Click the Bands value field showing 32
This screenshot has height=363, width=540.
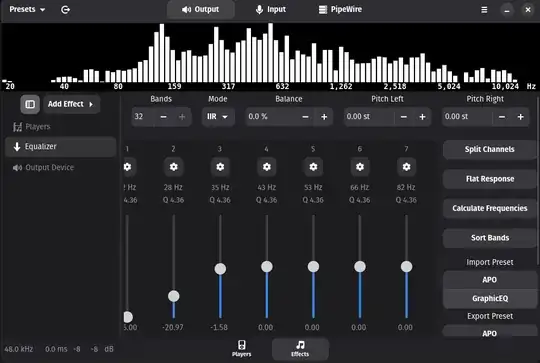[x=143, y=117]
